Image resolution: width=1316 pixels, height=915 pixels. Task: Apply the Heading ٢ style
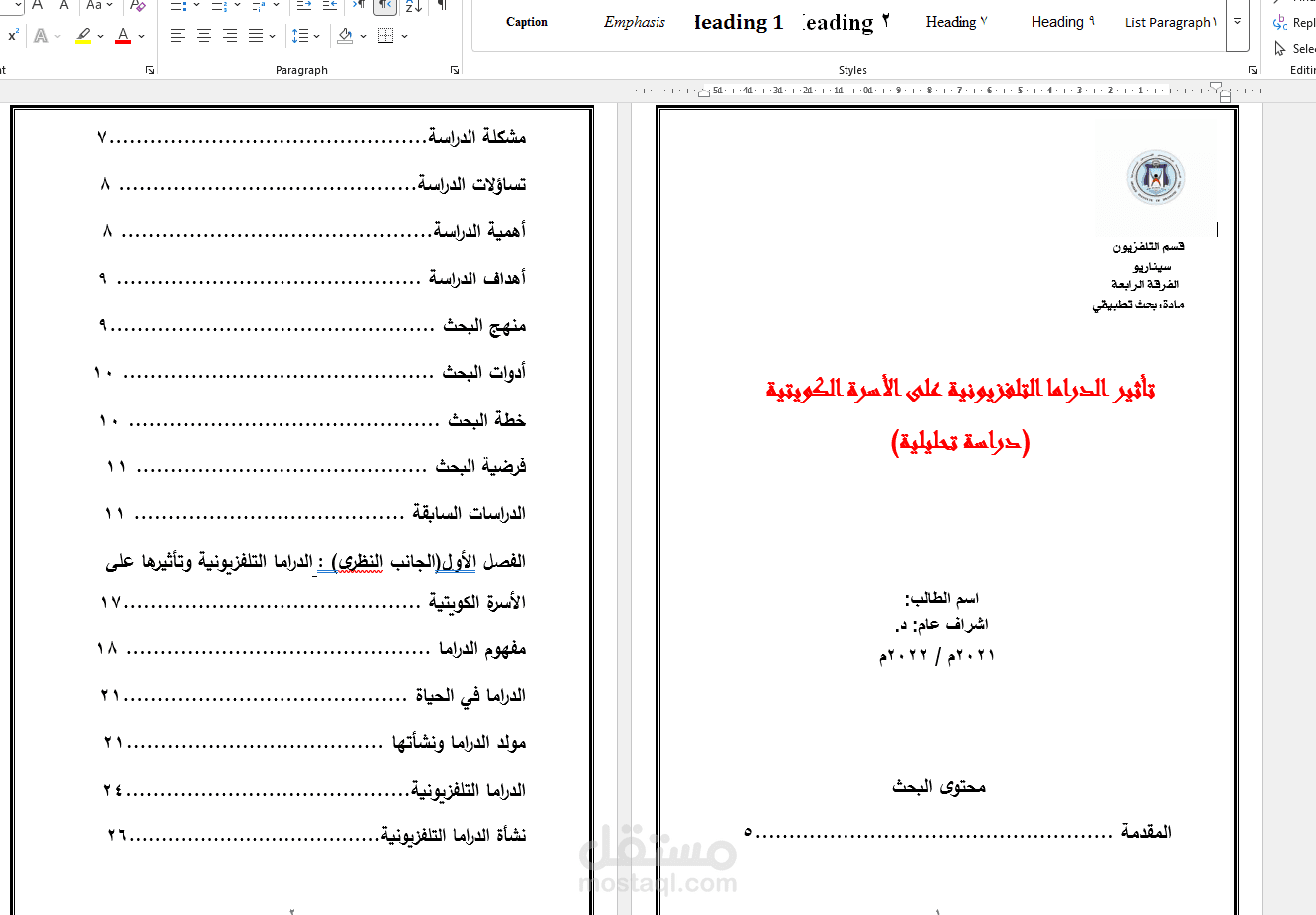click(x=846, y=22)
